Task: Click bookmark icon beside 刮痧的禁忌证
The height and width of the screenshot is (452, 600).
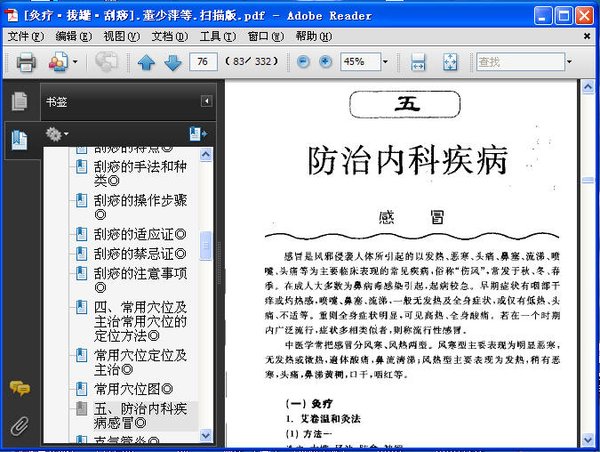Action: 81,253
